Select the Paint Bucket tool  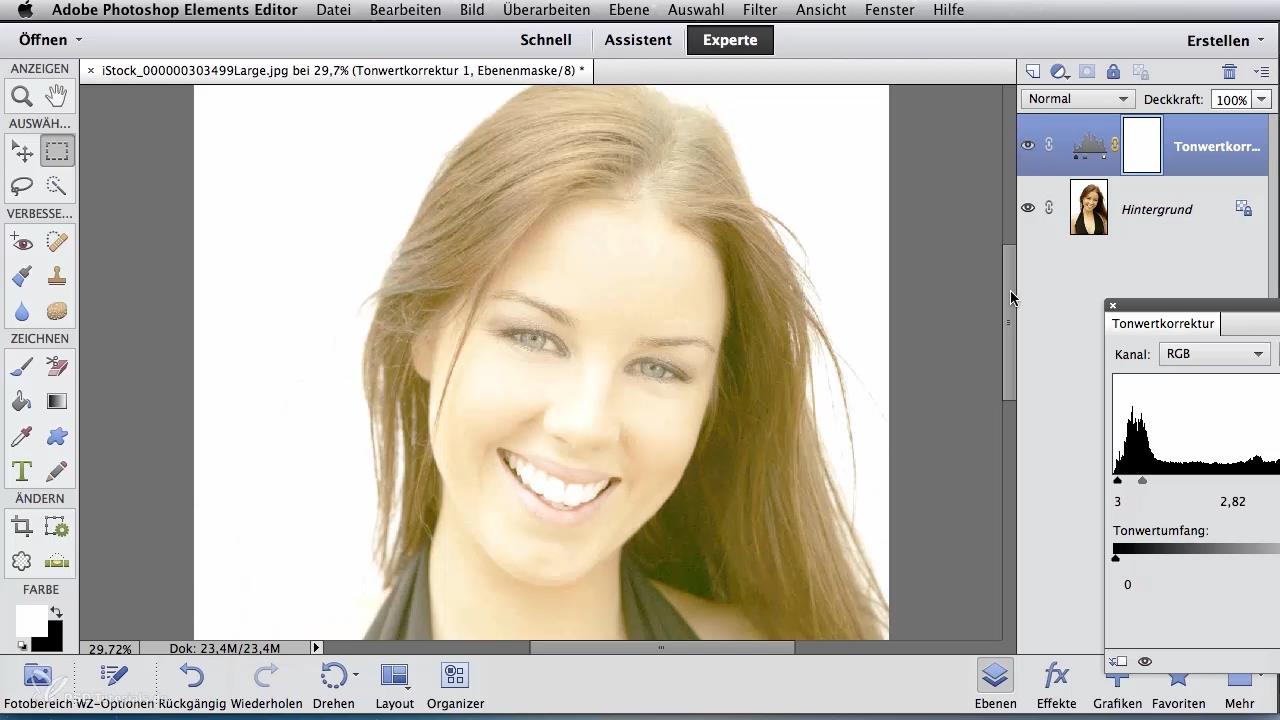(22, 402)
